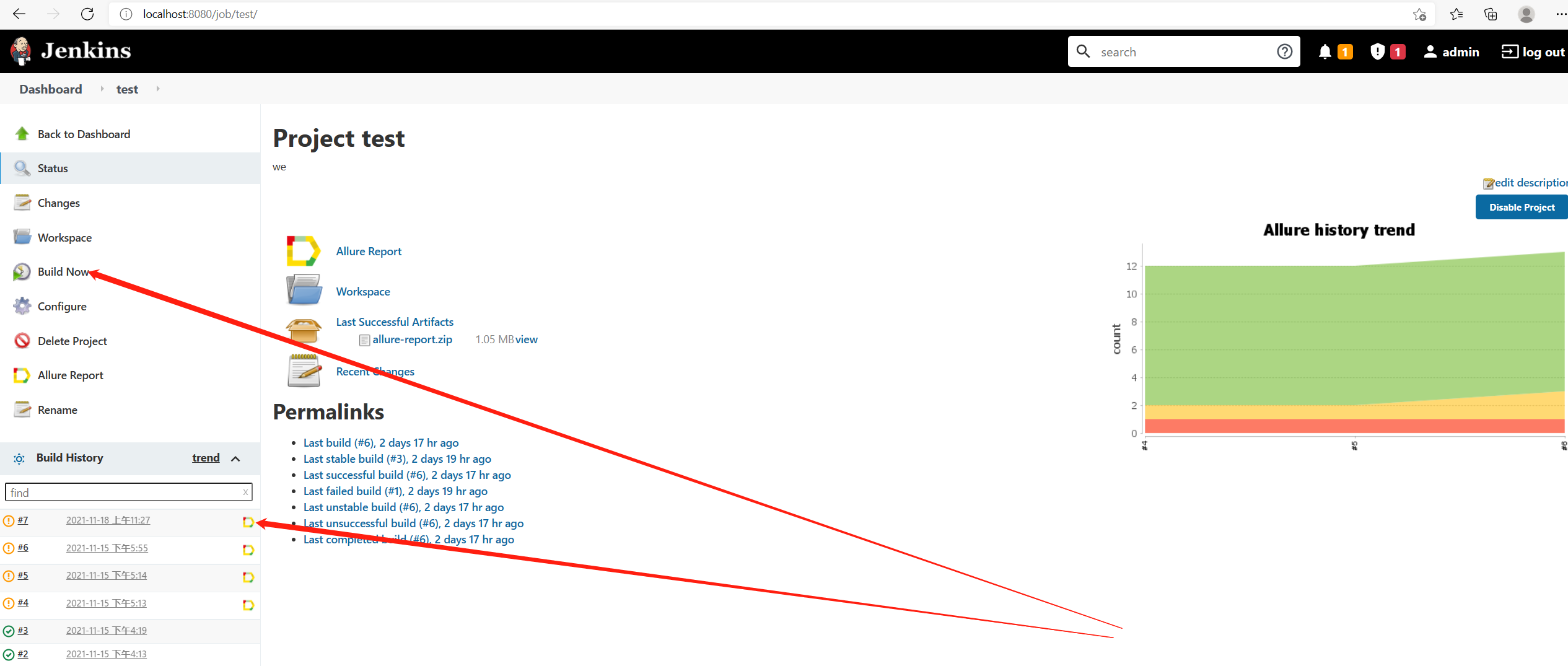Open Last failed build (#1) permalink
Image resolution: width=1568 pixels, height=666 pixels.
pos(395,491)
